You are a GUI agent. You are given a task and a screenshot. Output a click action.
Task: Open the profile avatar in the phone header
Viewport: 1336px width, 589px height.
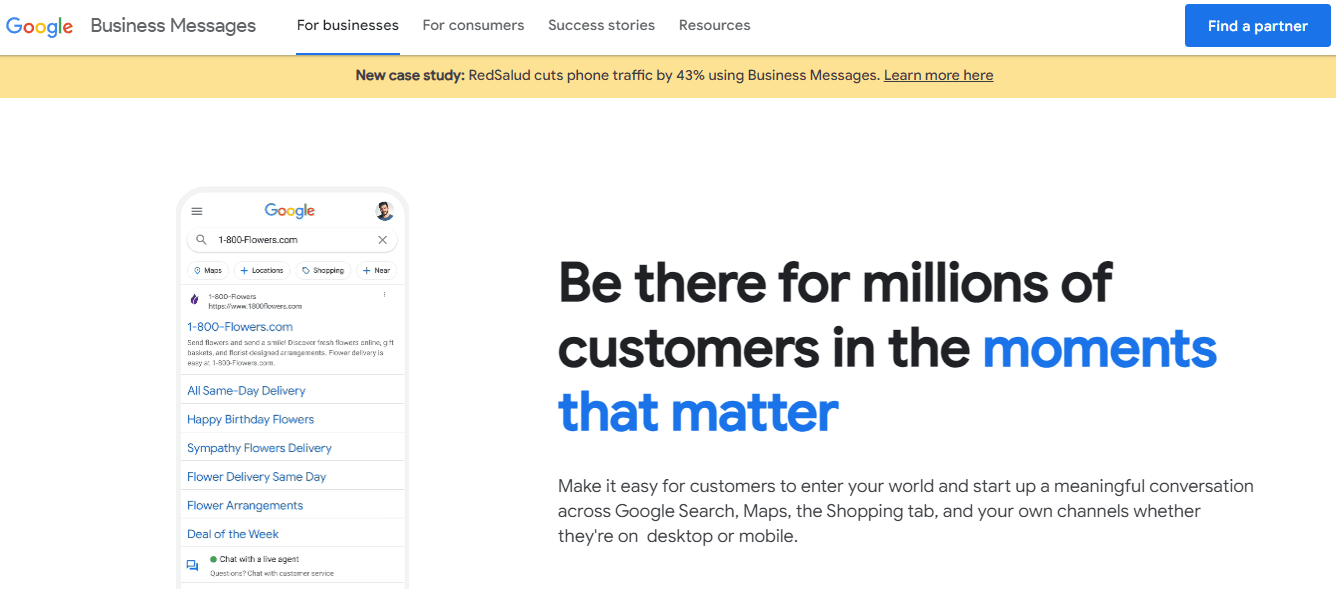(x=384, y=211)
